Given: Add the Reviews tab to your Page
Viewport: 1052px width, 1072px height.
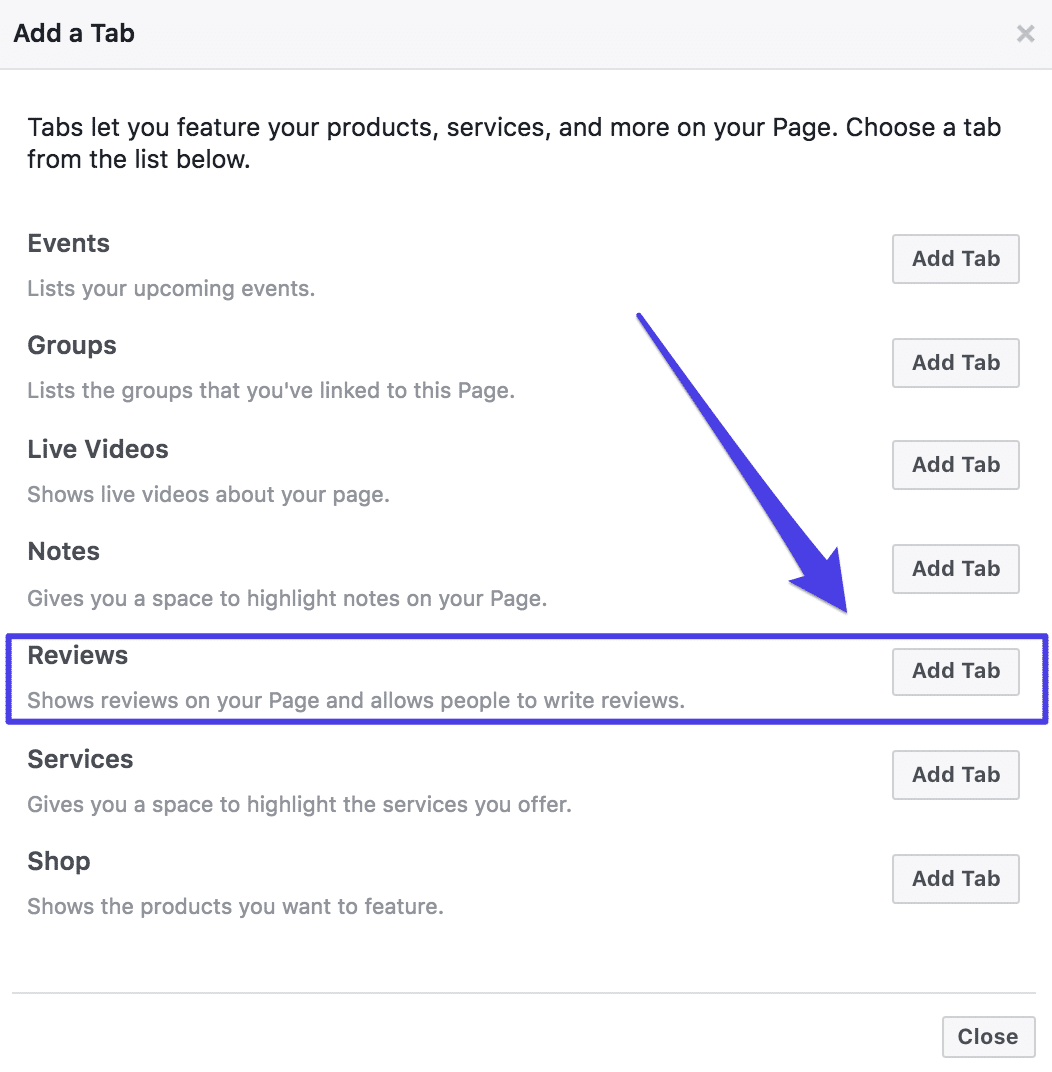Looking at the screenshot, I should pos(954,671).
